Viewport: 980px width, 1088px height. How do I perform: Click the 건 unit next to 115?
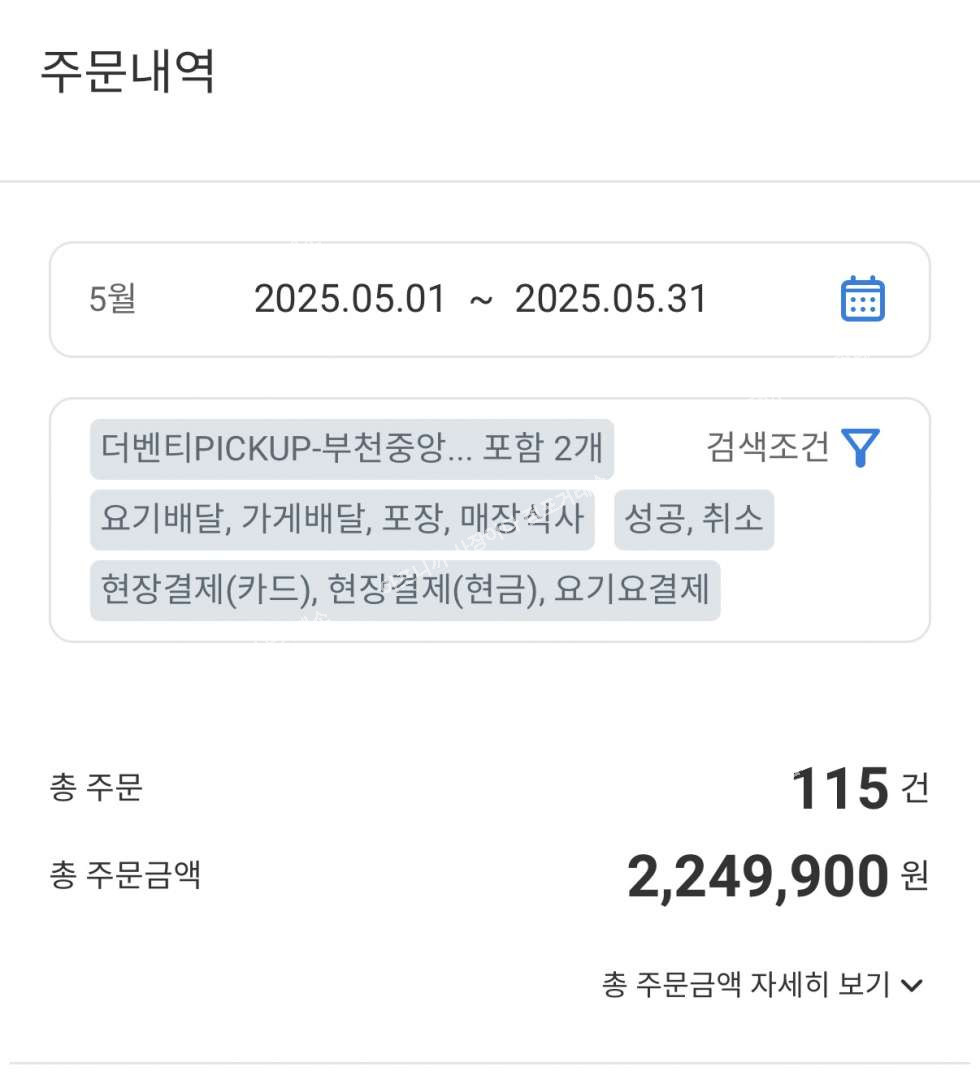(x=914, y=790)
